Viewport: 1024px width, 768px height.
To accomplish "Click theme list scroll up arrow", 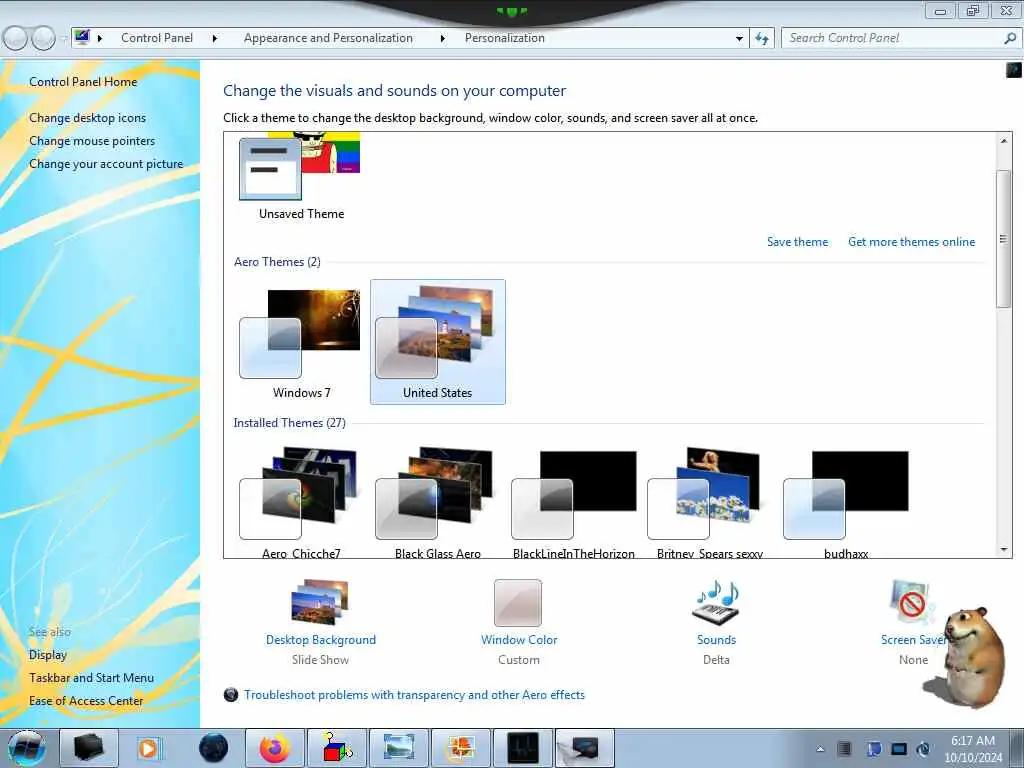I will (x=1004, y=140).
